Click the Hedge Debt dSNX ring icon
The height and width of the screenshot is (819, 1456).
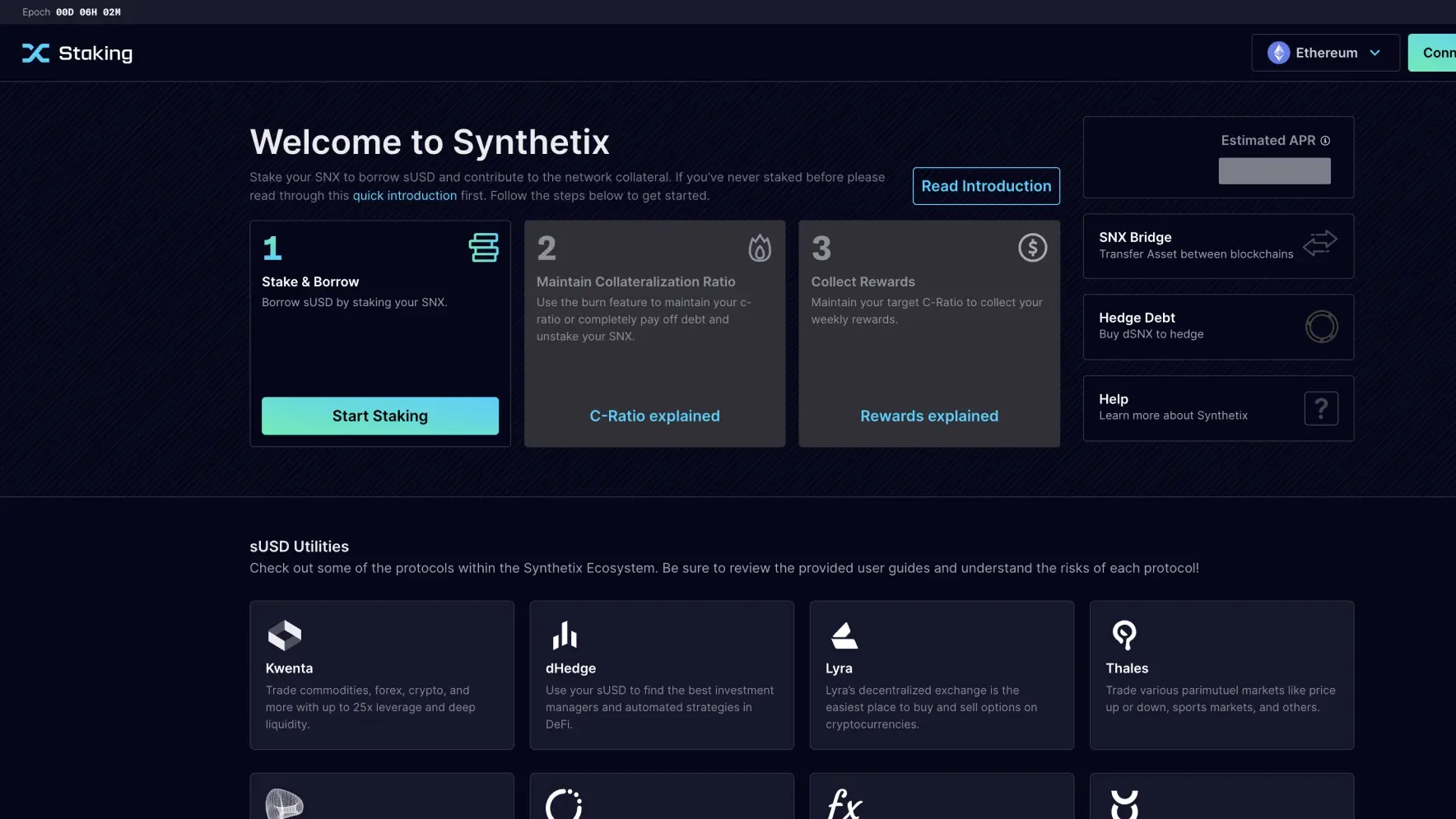pyautogui.click(x=1321, y=327)
